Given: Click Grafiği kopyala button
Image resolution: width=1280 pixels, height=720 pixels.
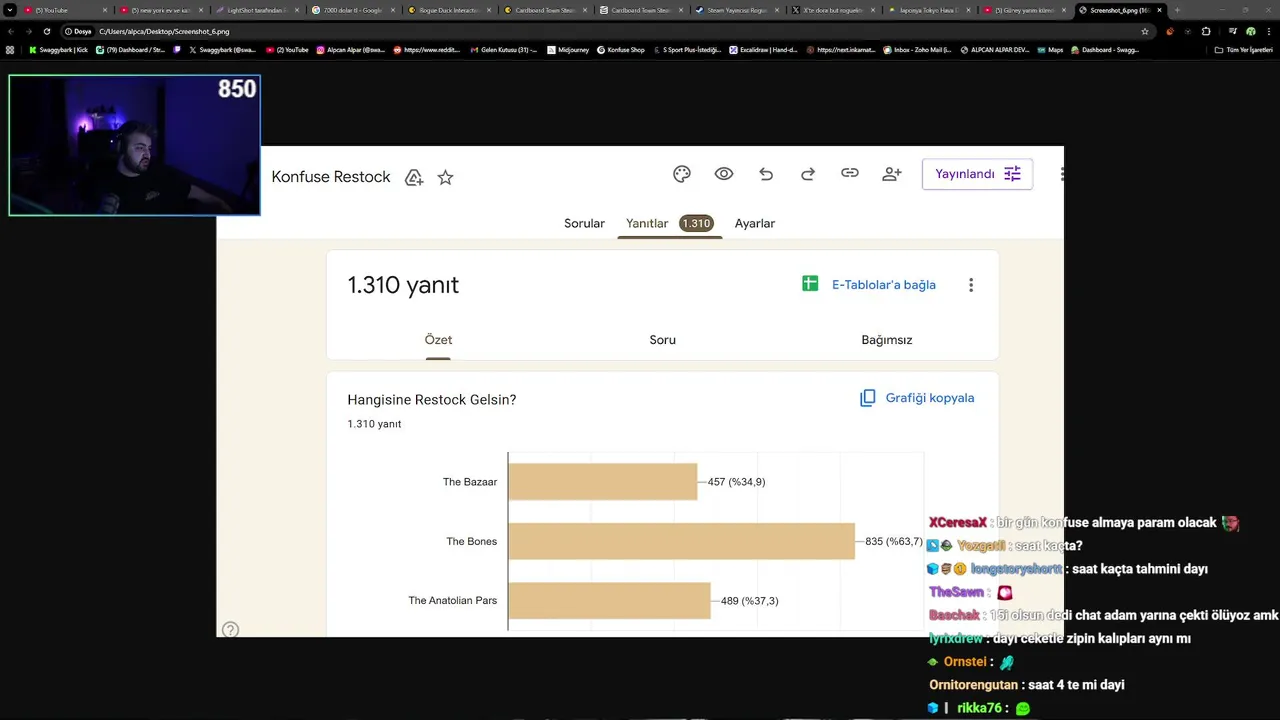Looking at the screenshot, I should click(917, 398).
